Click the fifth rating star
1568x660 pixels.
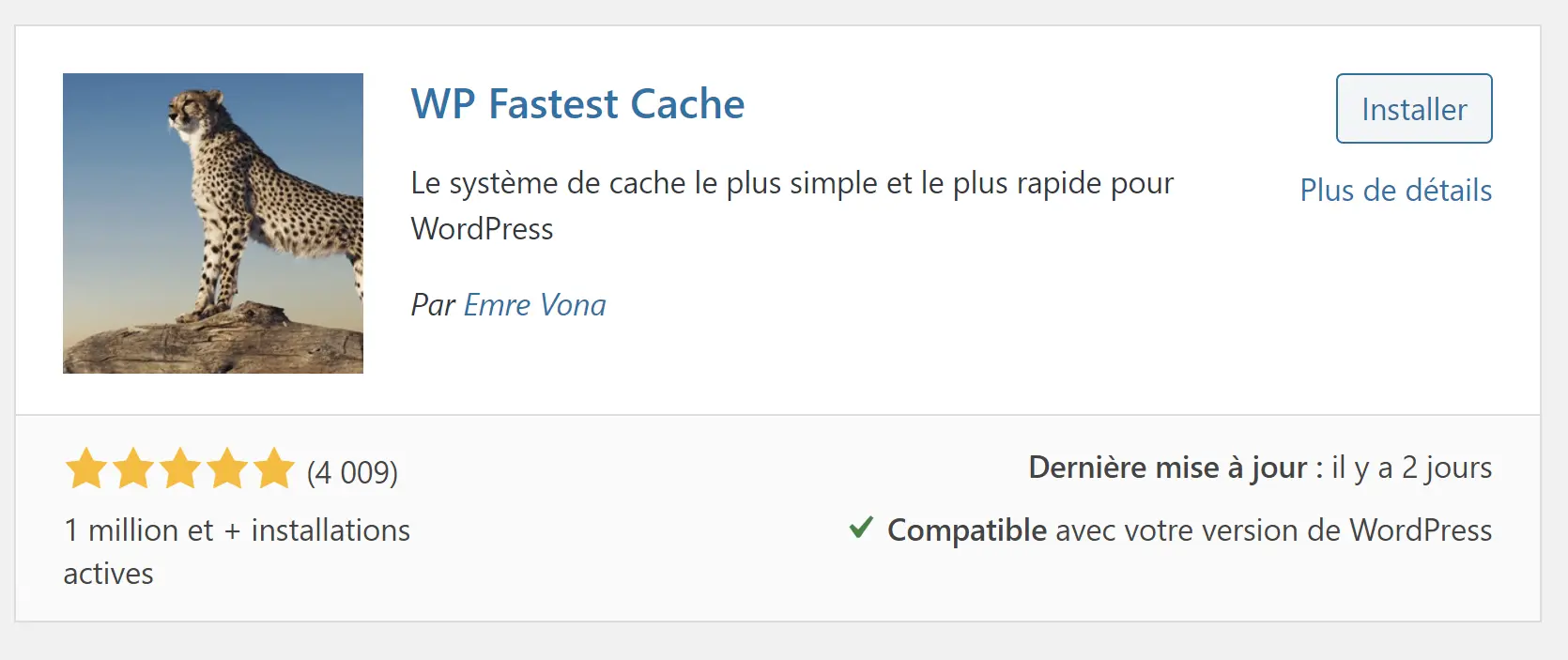[x=273, y=468]
